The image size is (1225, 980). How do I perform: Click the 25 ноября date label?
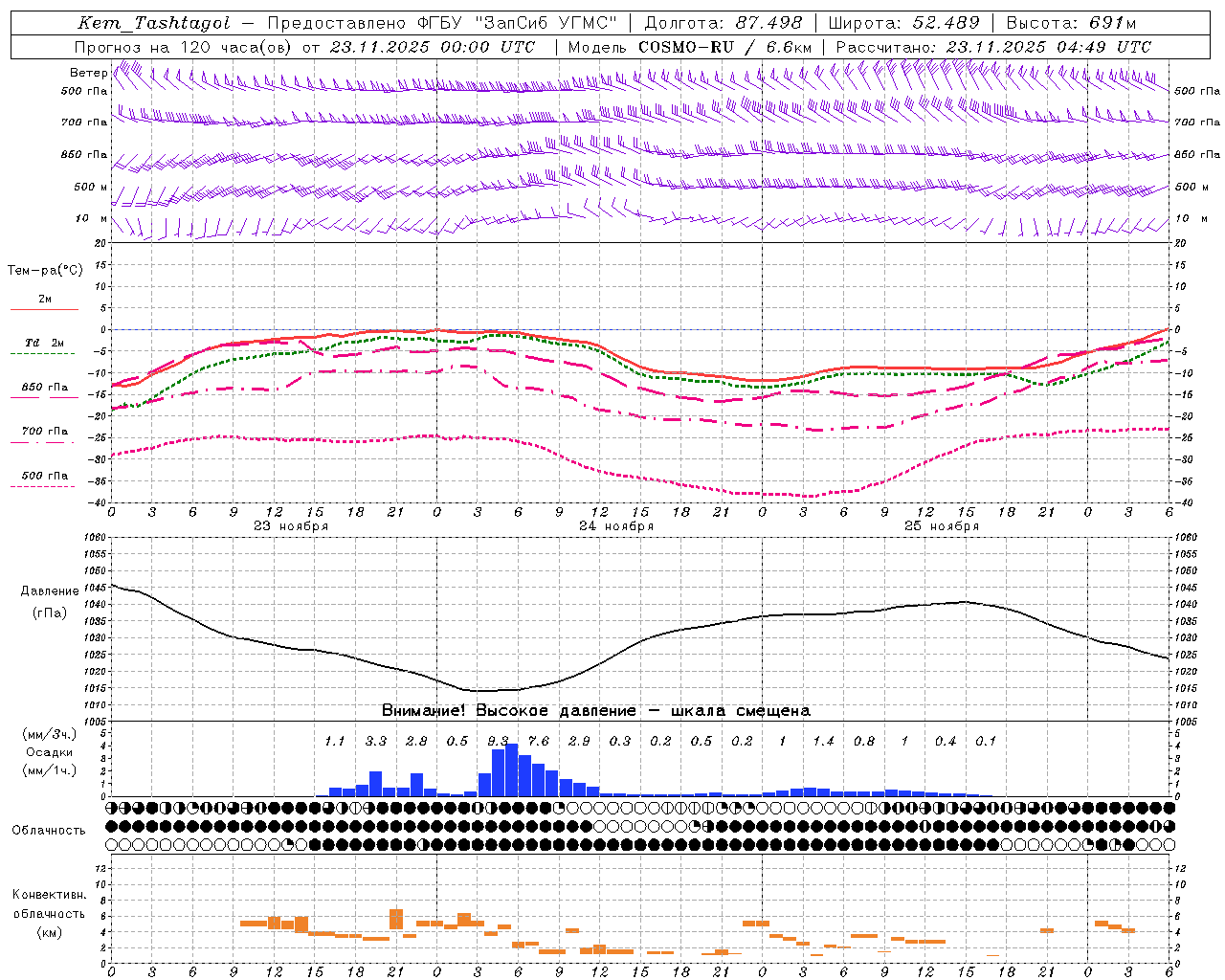pyautogui.click(x=942, y=526)
